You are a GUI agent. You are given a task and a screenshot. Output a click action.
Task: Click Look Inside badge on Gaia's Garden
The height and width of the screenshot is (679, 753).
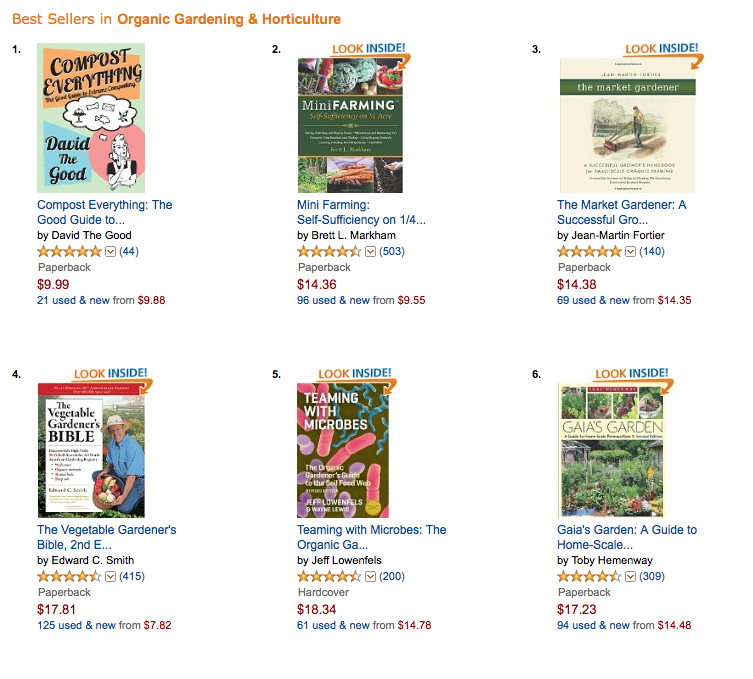(x=632, y=374)
